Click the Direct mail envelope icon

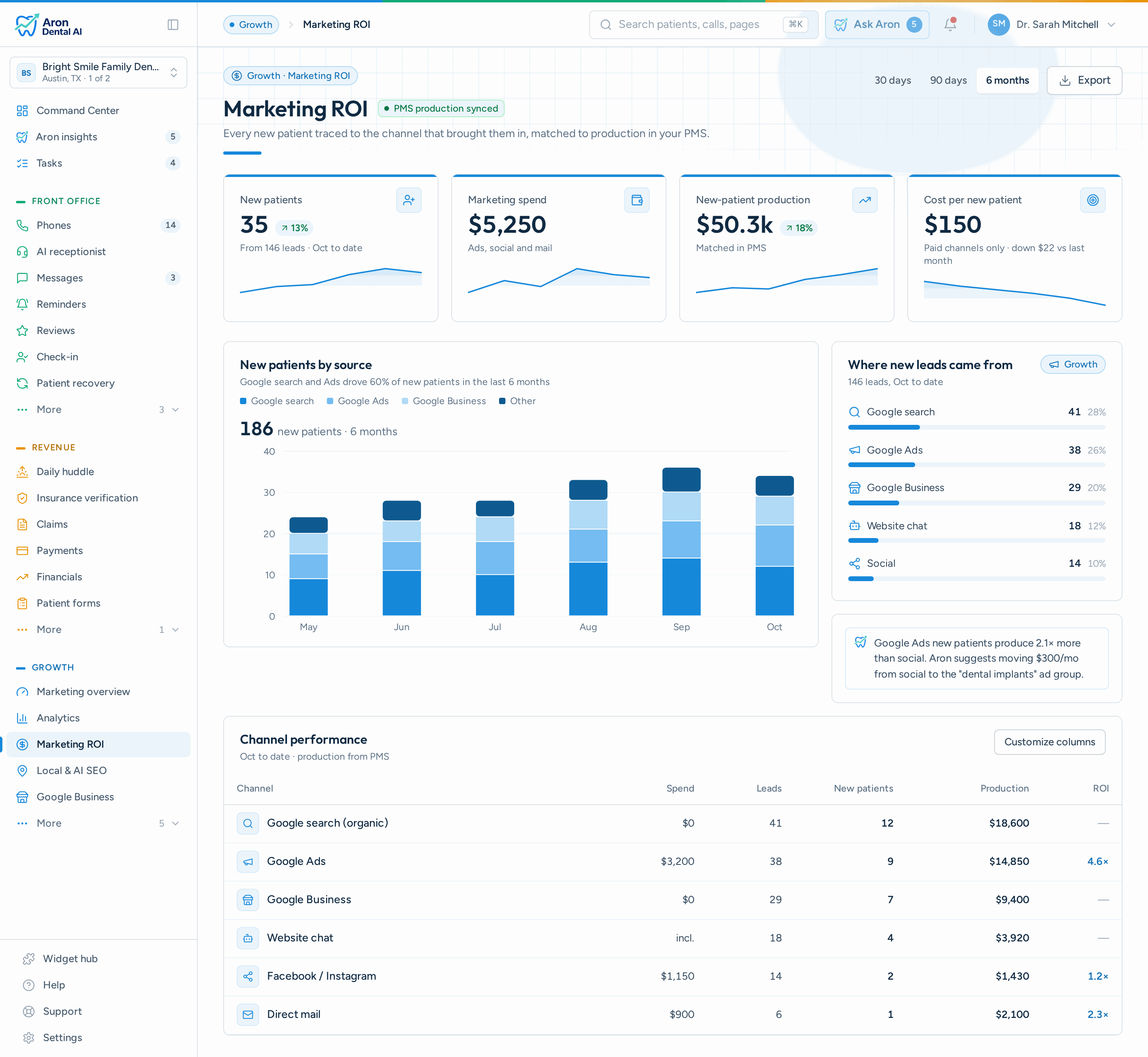[248, 1015]
